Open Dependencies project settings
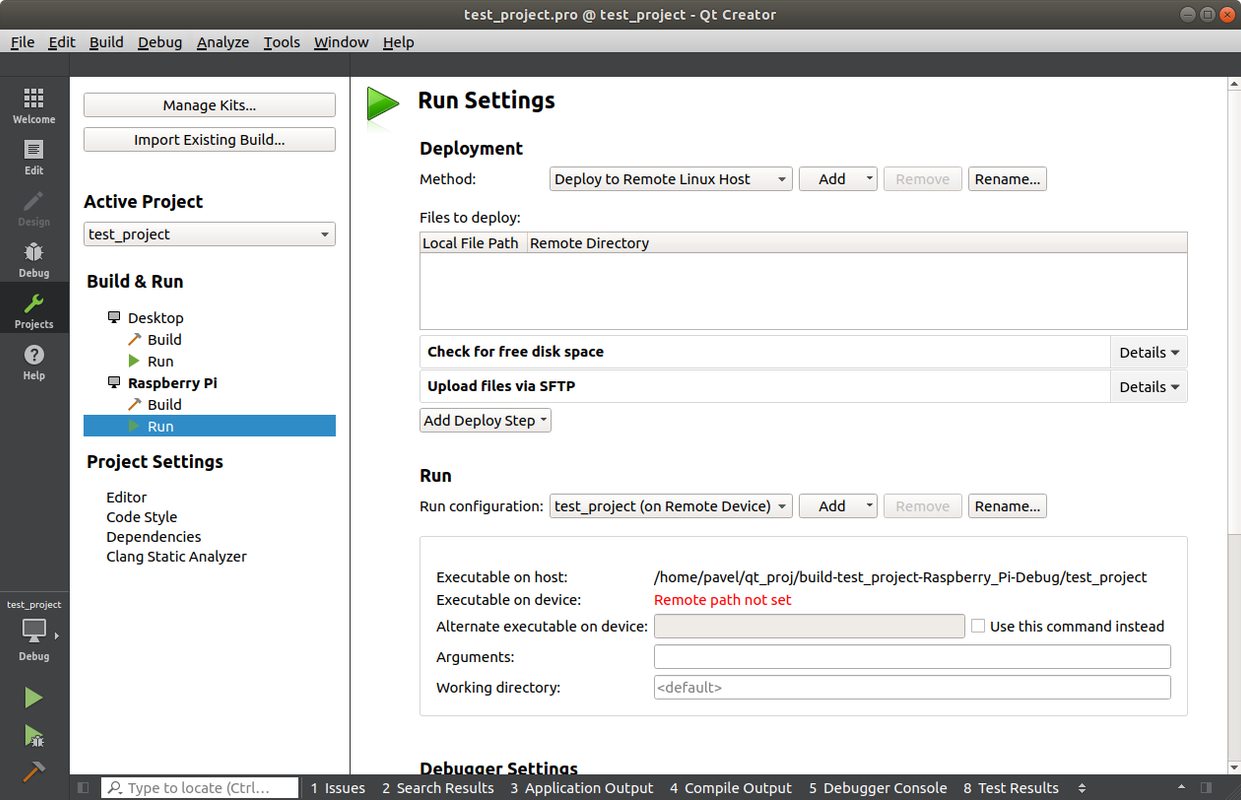Image resolution: width=1241 pixels, height=800 pixels. click(x=154, y=537)
